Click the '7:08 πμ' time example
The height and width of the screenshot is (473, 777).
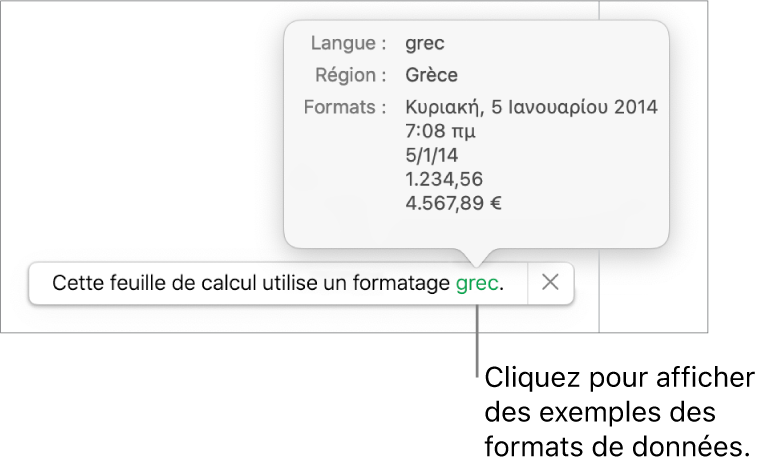tap(440, 130)
